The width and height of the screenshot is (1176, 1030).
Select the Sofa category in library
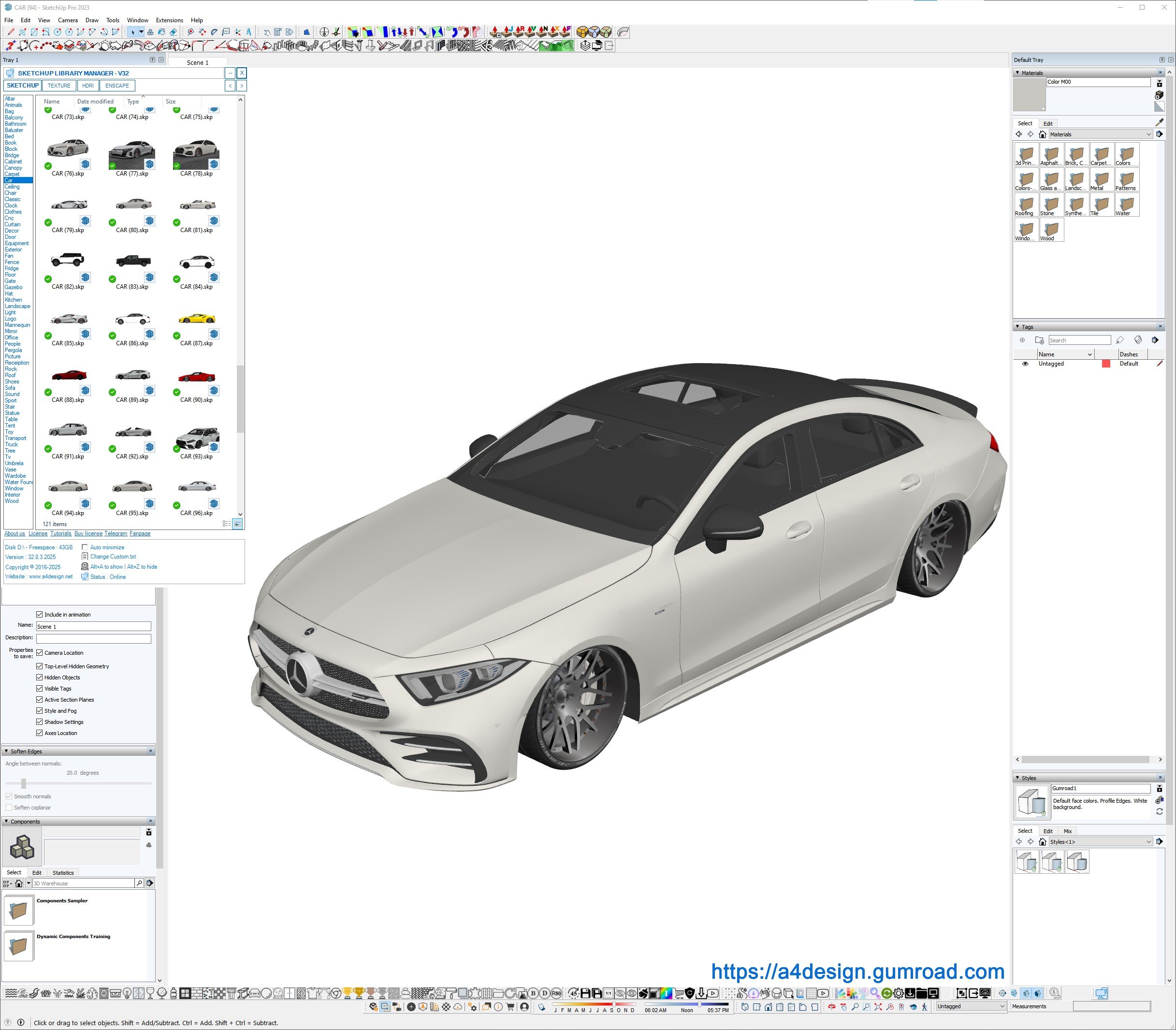coord(10,388)
